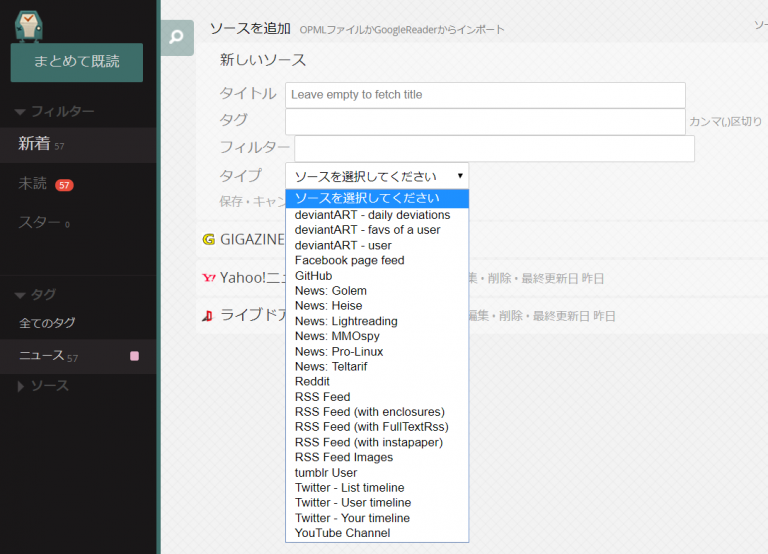Collapse the フィルター section
Image resolution: width=768 pixels, height=554 pixels.
pyautogui.click(x=56, y=111)
